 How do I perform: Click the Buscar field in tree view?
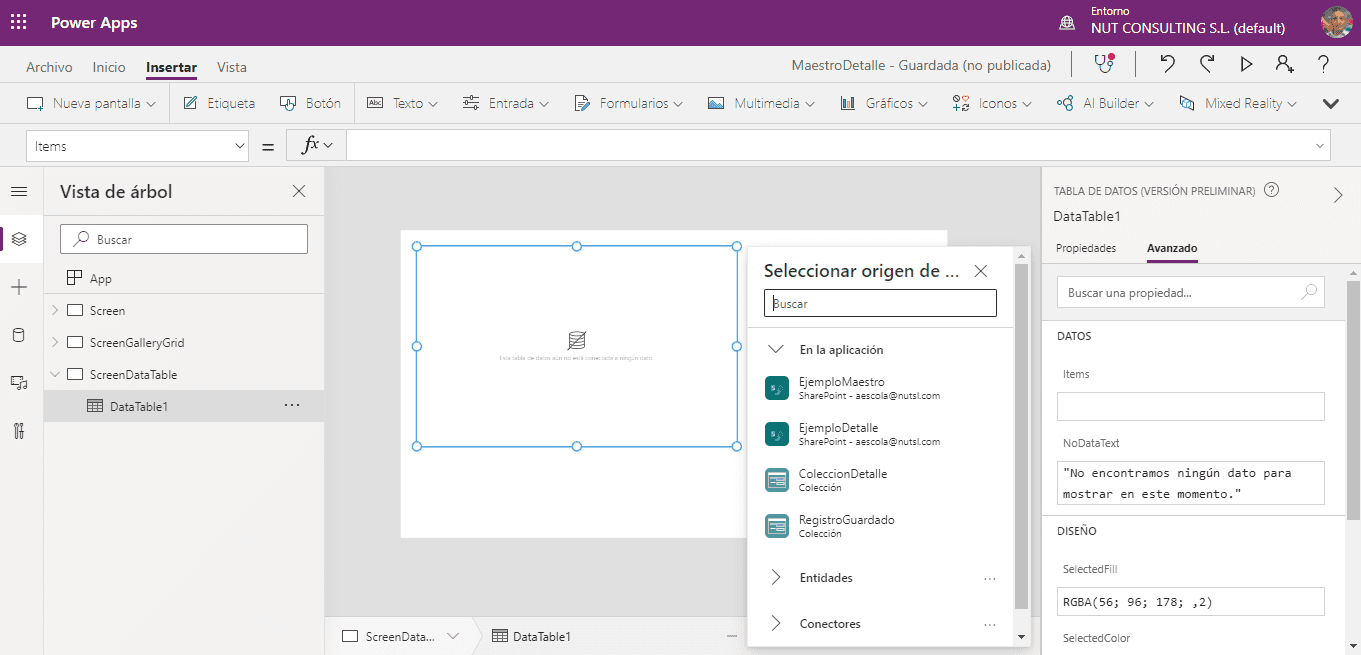pos(184,239)
